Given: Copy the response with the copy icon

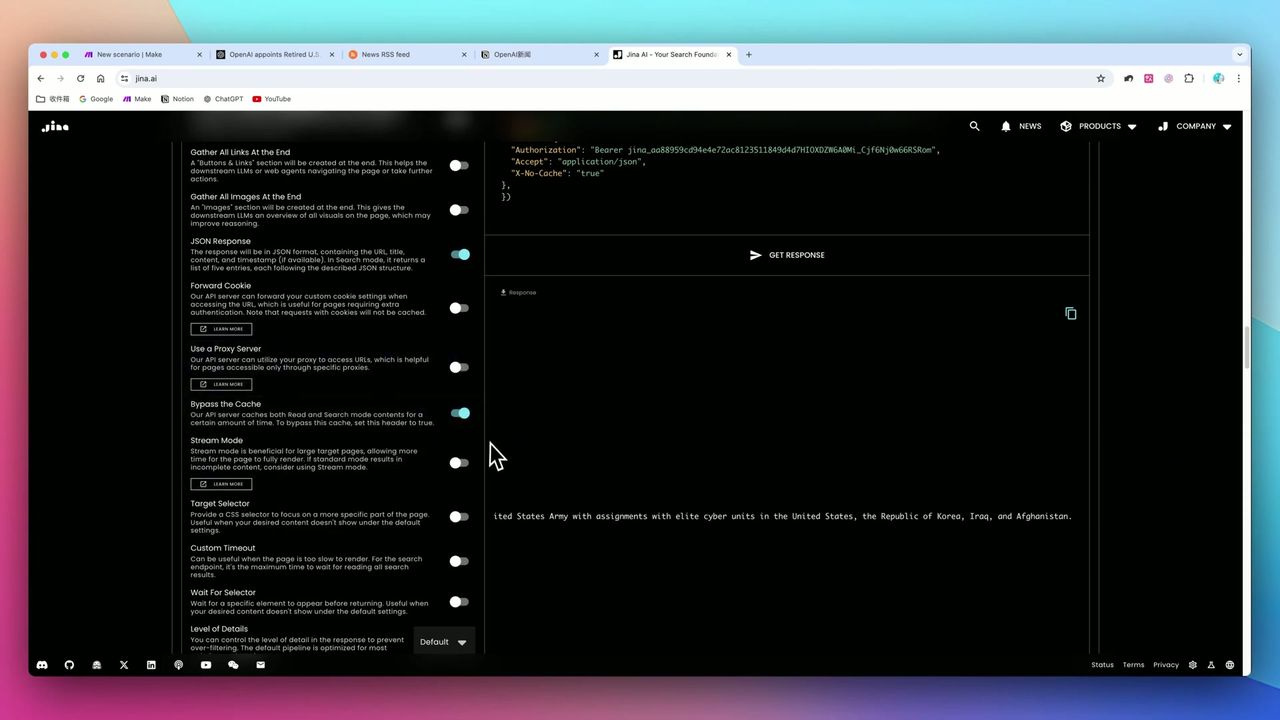Looking at the screenshot, I should coord(1070,314).
